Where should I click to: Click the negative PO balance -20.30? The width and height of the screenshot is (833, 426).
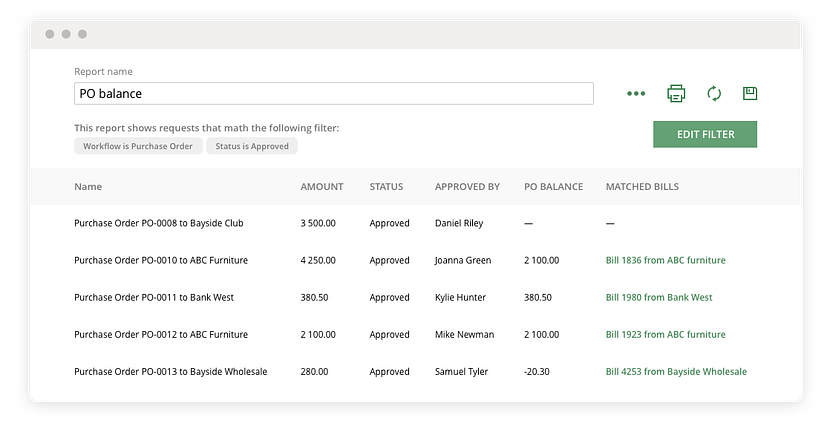[x=537, y=372]
